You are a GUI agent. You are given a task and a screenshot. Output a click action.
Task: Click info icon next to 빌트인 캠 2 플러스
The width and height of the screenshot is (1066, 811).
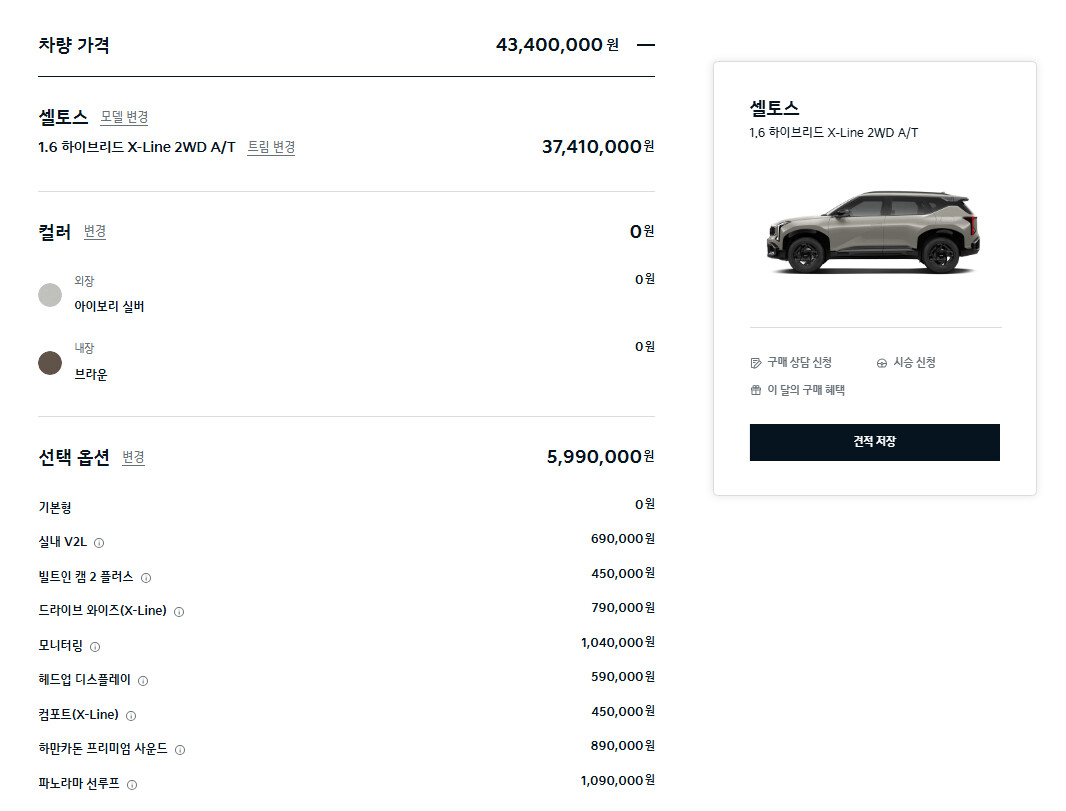146,578
